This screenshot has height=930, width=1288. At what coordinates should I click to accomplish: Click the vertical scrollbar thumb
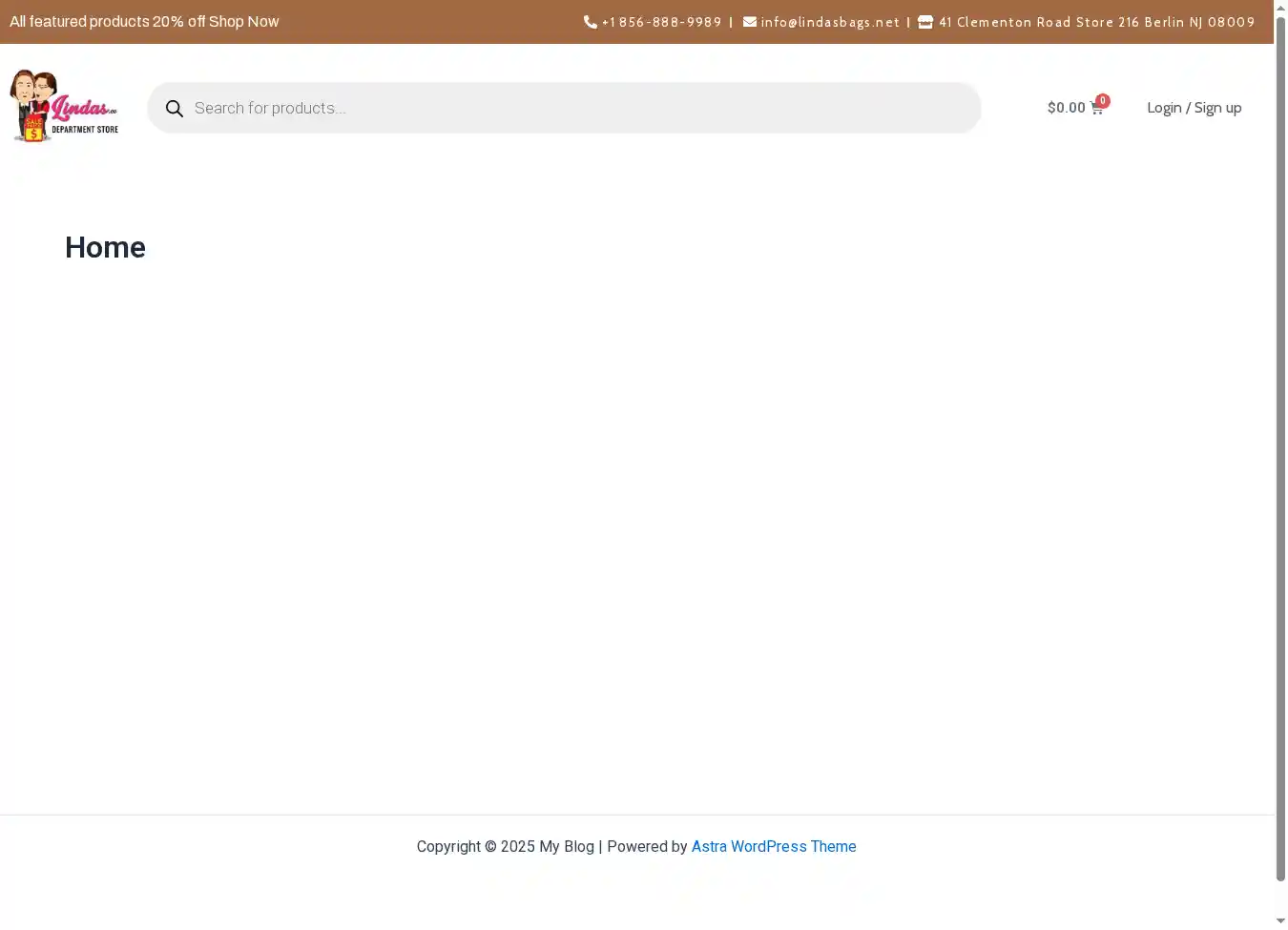(x=1280, y=448)
